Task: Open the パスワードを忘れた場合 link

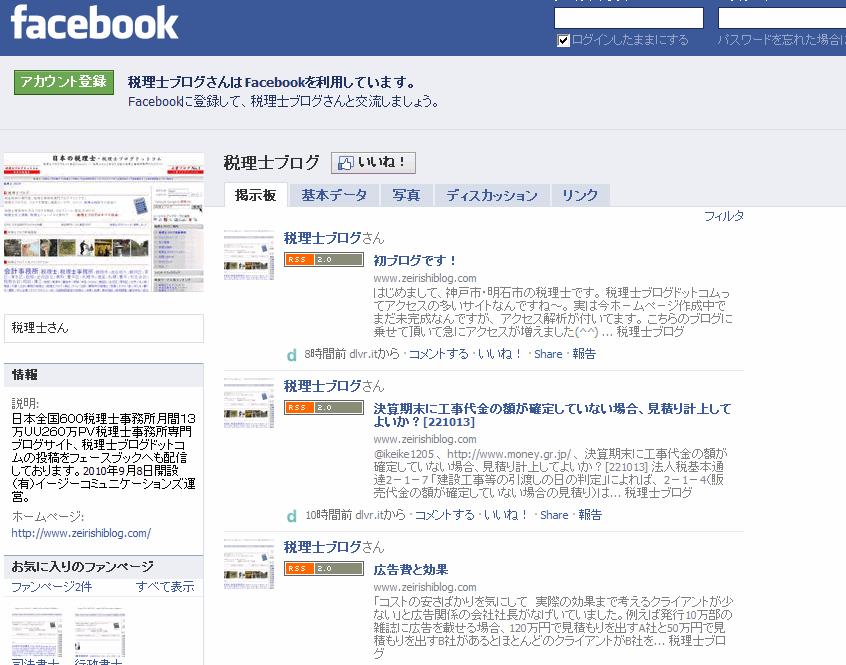Action: tap(781, 40)
